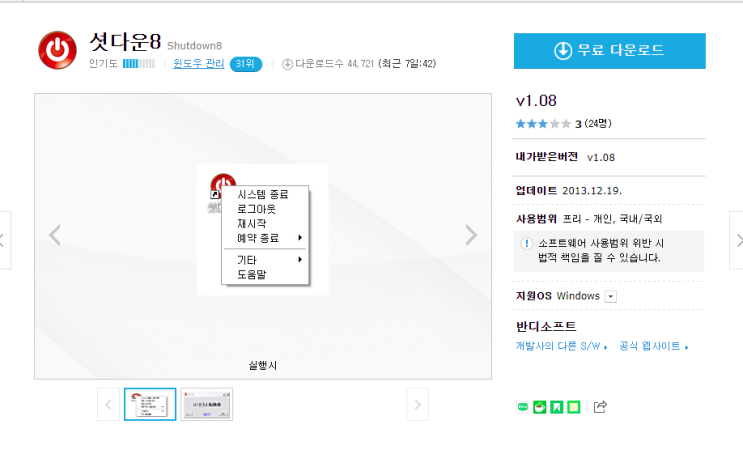Click the Naver memo share icon

(x=574, y=407)
